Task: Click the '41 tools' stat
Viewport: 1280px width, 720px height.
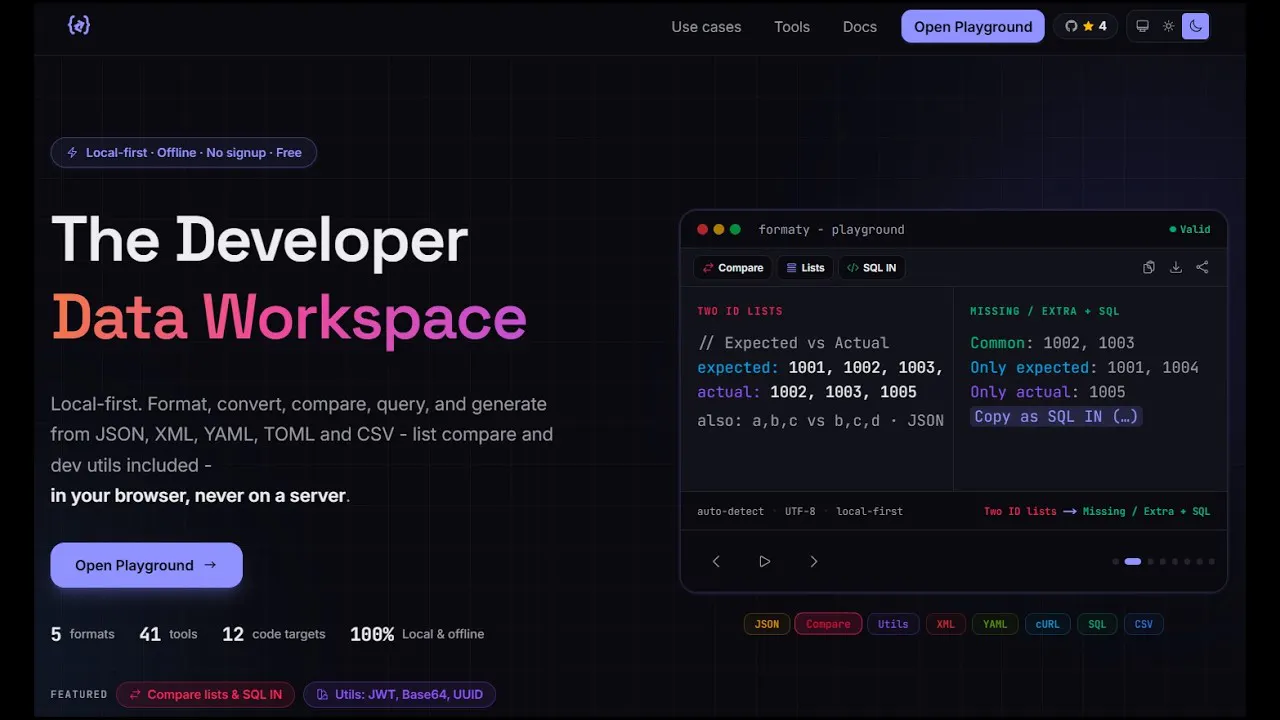Action: coord(168,634)
